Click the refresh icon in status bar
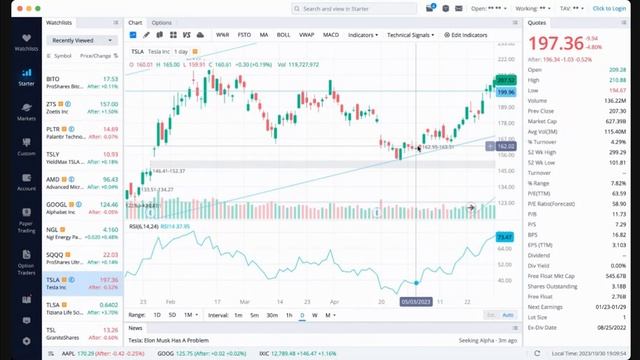The image size is (640, 360). tap(537, 353)
